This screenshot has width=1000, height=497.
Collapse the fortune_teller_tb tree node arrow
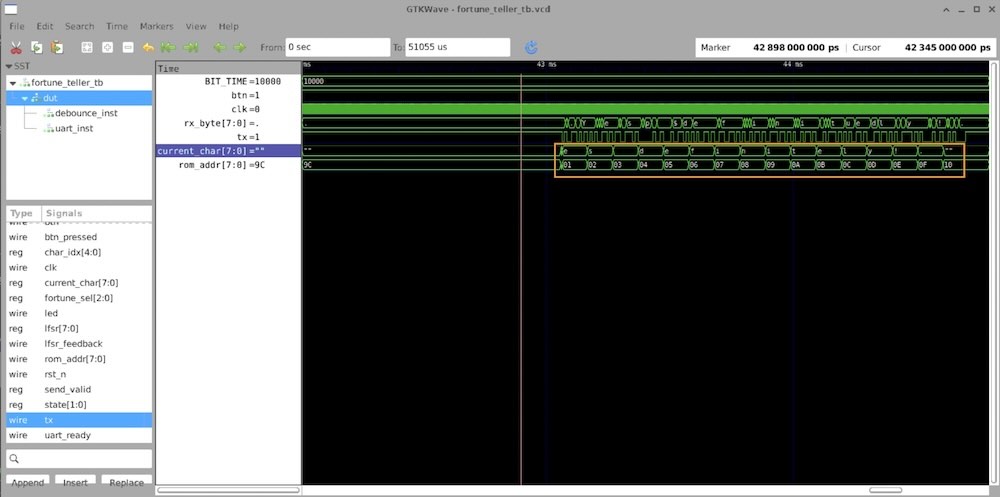pyautogui.click(x=13, y=82)
